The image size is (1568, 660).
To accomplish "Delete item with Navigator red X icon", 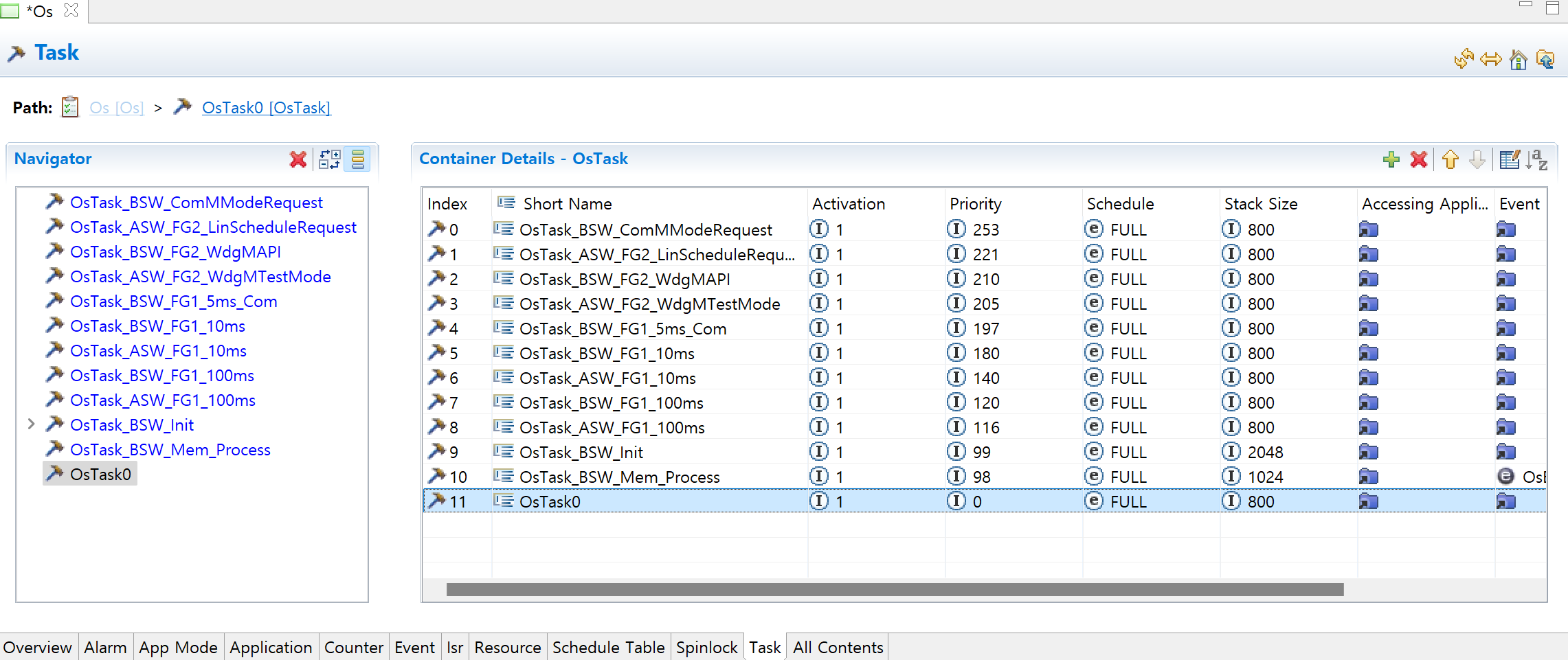I will tap(298, 159).
